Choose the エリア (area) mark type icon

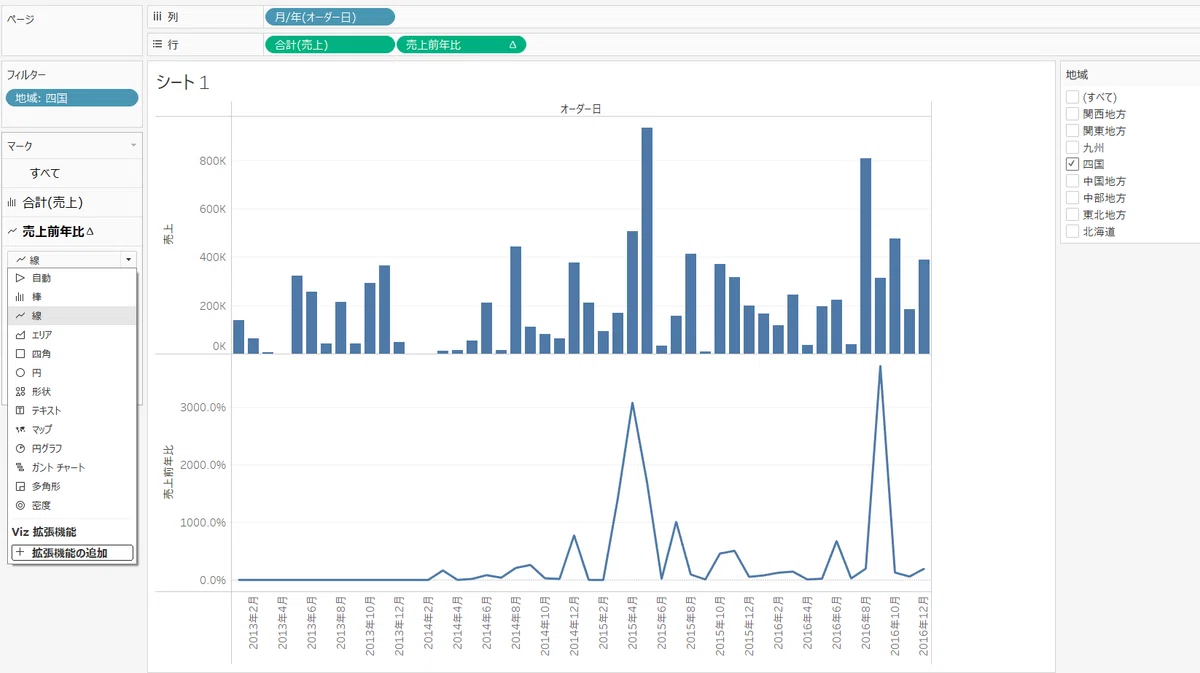tap(20, 335)
